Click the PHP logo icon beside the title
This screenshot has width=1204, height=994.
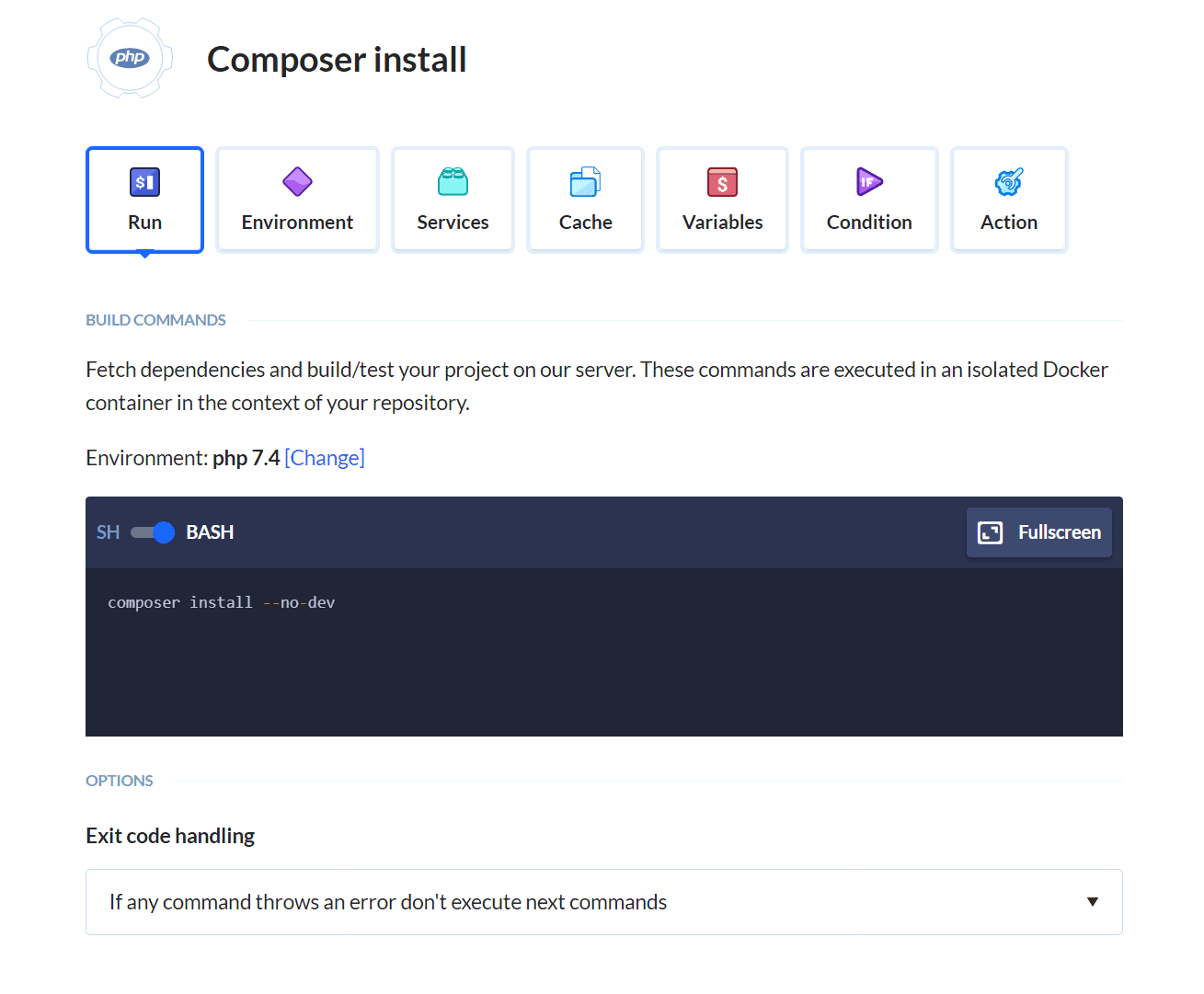(130, 58)
